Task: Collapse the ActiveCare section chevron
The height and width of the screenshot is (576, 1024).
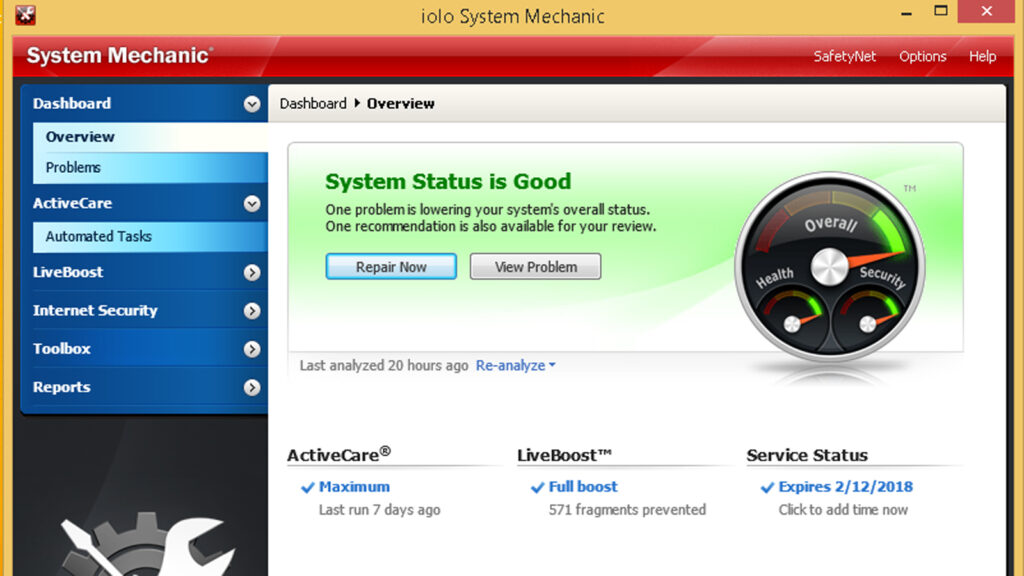Action: pyautogui.click(x=251, y=204)
